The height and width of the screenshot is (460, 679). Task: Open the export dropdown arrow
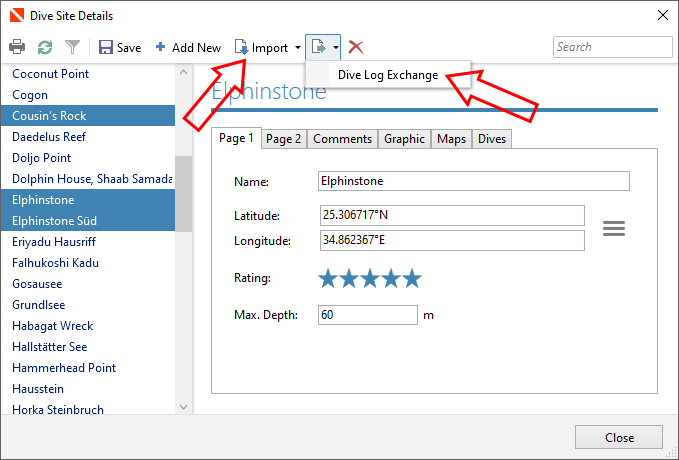(x=336, y=47)
